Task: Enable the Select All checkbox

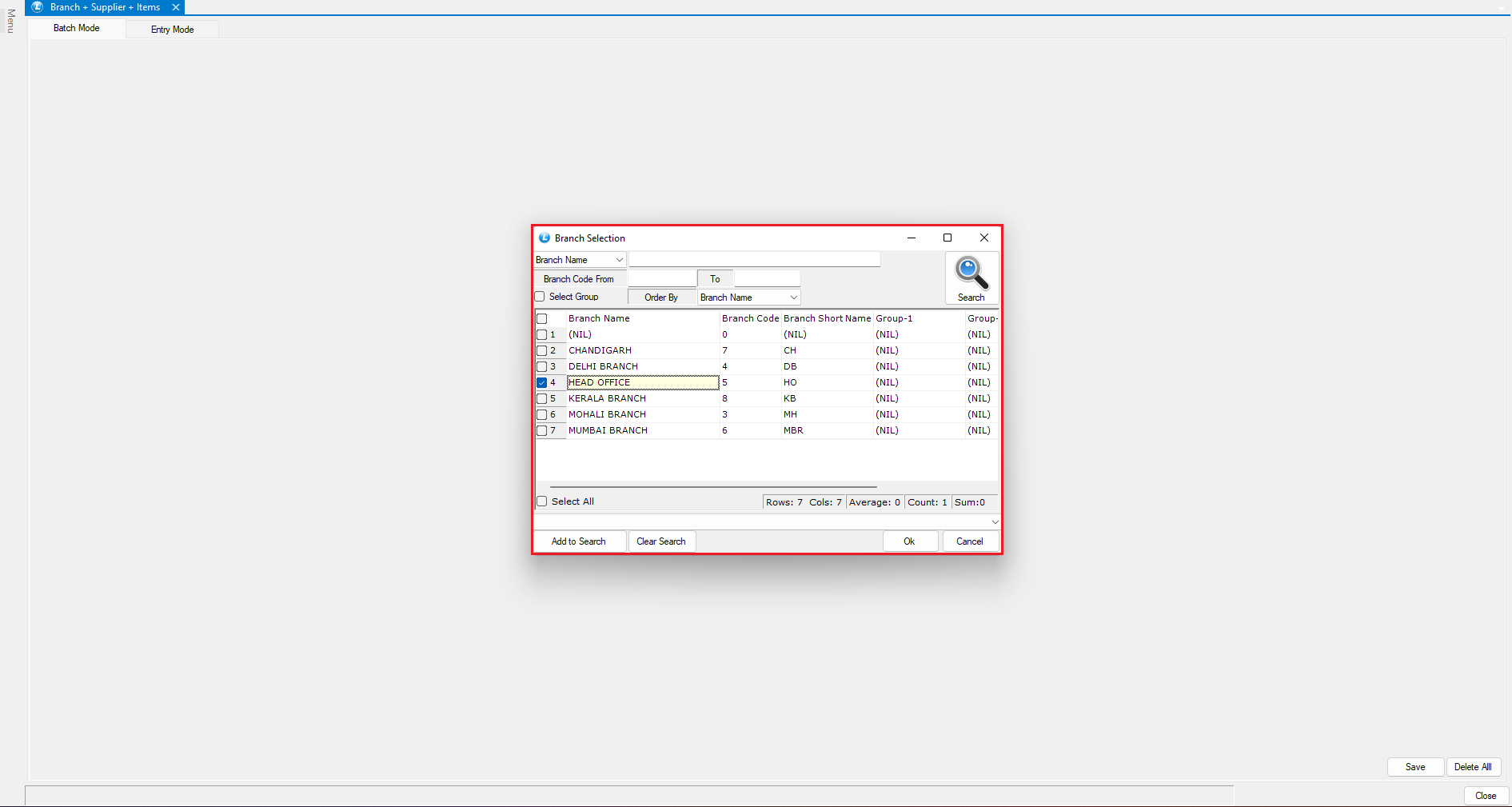Action: coord(542,501)
